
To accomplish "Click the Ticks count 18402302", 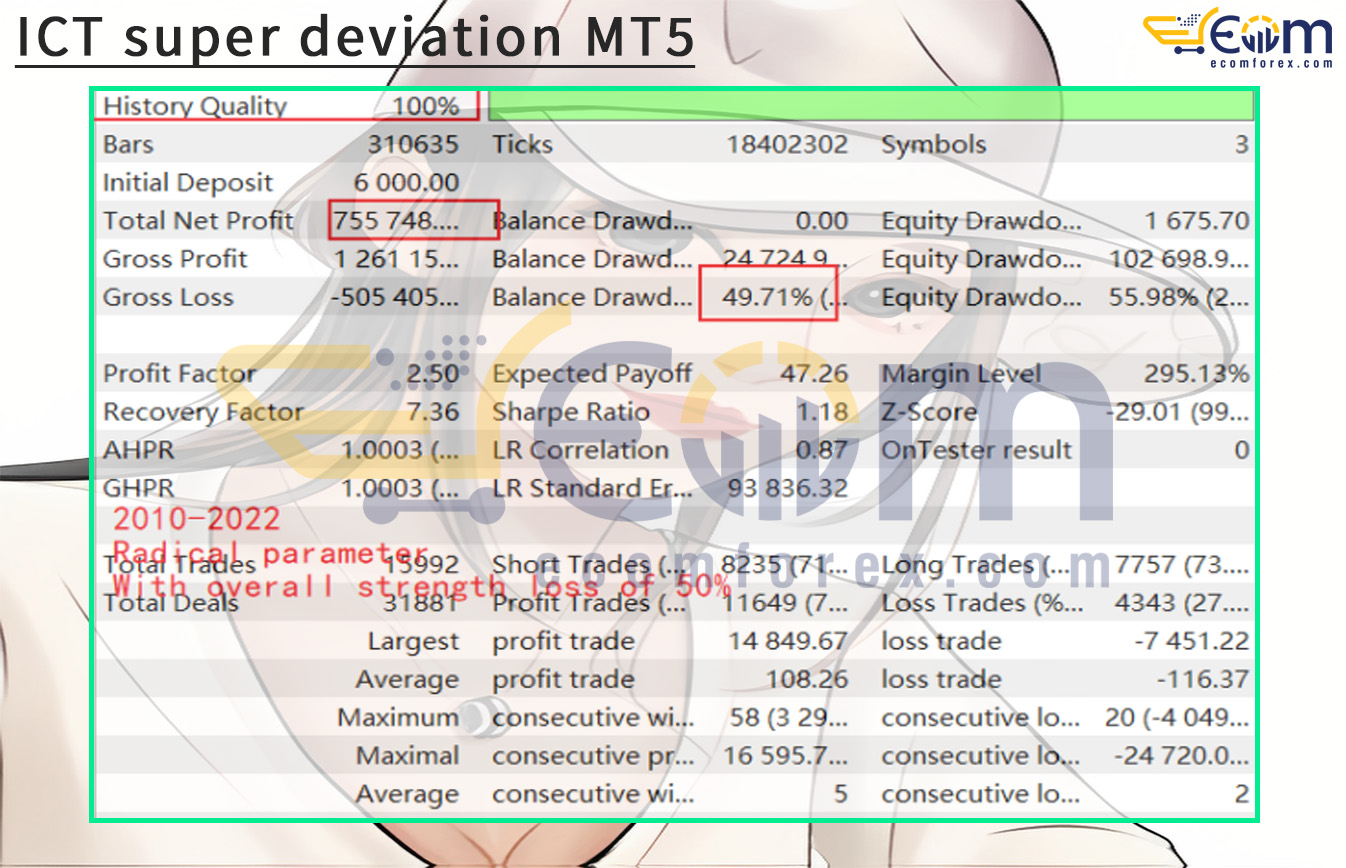I will 786,145.
